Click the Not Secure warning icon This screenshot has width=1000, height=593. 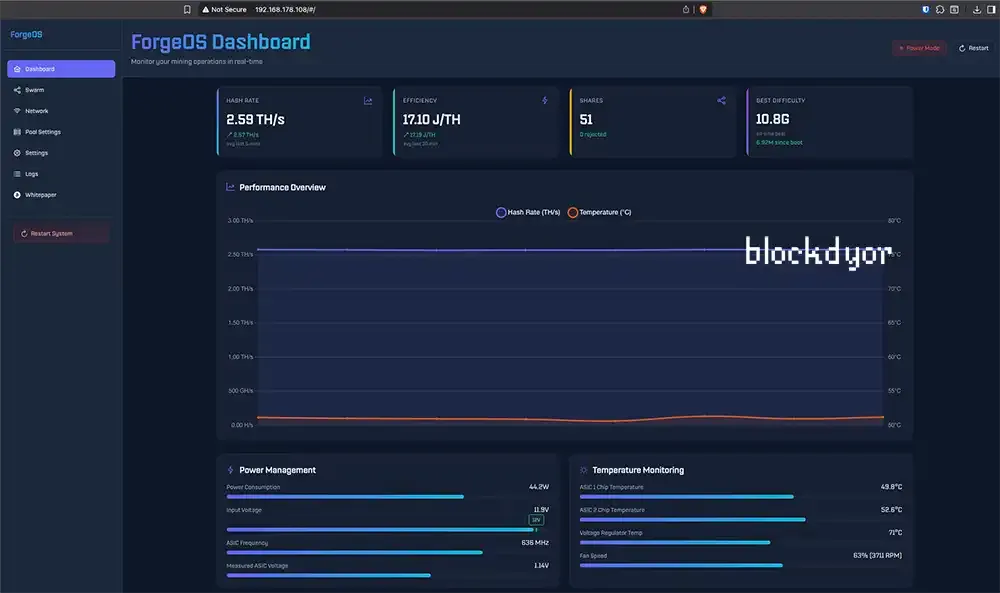[x=205, y=10]
